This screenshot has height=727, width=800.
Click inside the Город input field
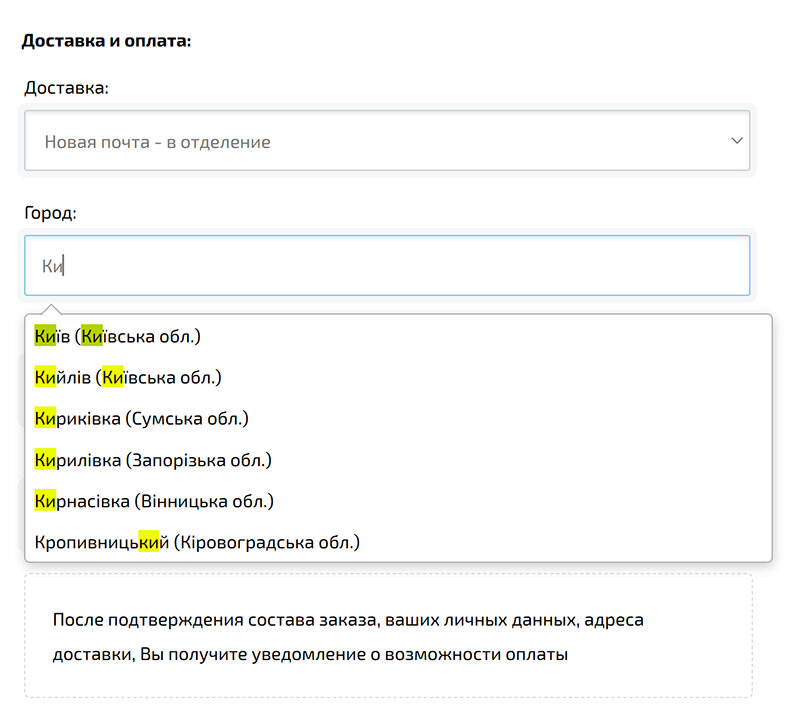point(300,264)
